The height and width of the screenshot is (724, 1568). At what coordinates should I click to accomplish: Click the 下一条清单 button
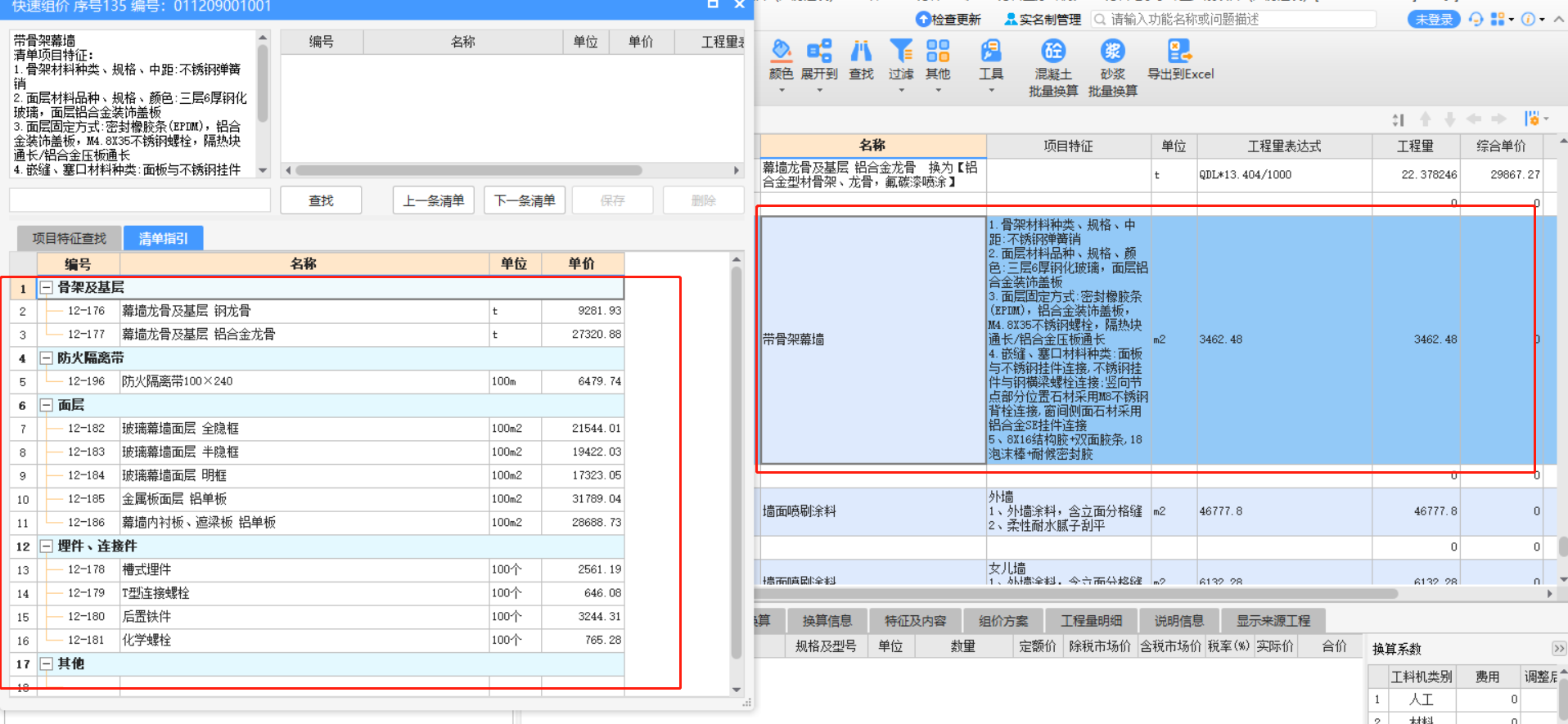[x=525, y=200]
